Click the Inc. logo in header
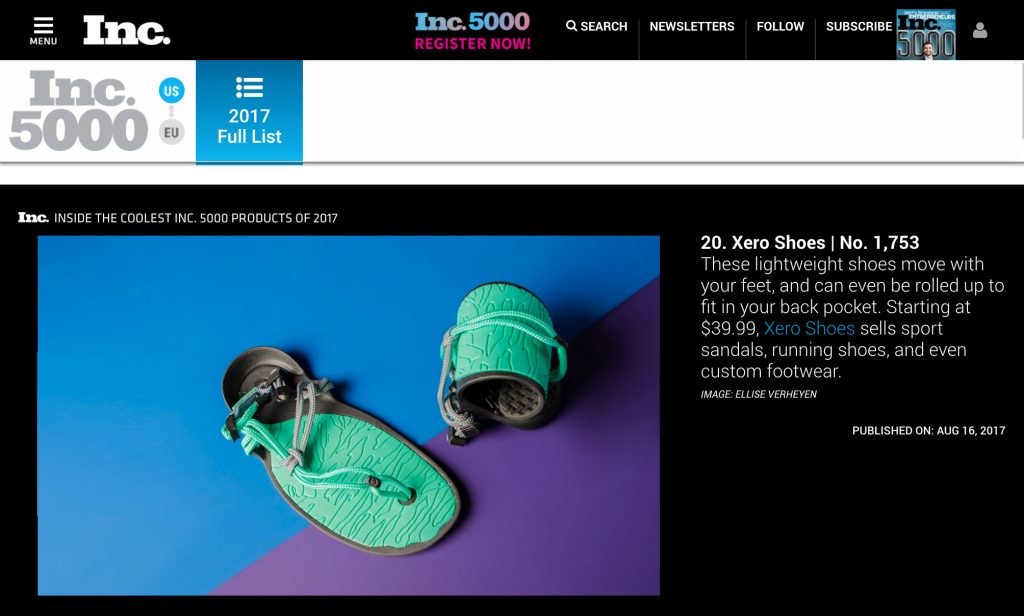This screenshot has height=616, width=1024. pyautogui.click(x=126, y=30)
